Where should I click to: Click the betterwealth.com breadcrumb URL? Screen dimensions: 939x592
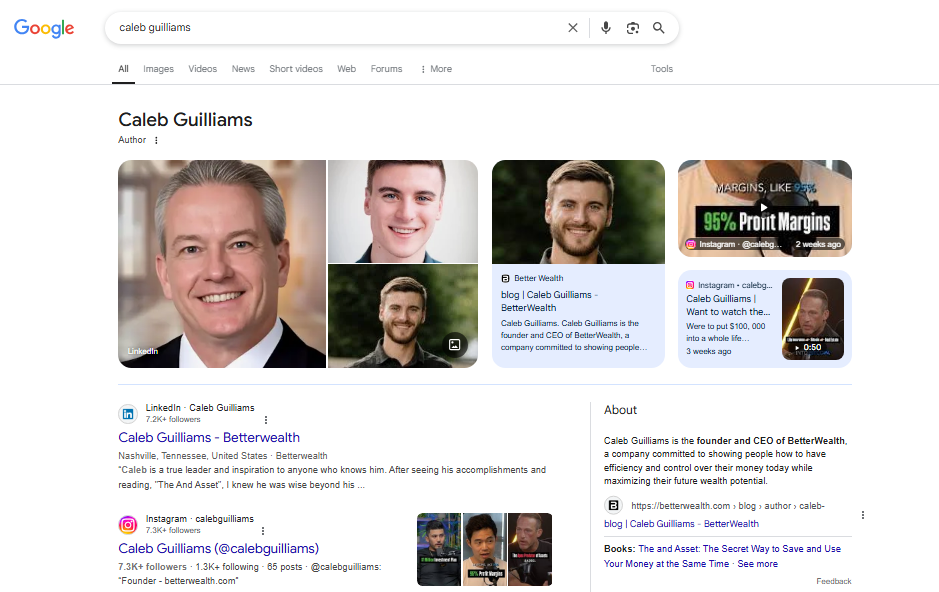coord(728,506)
